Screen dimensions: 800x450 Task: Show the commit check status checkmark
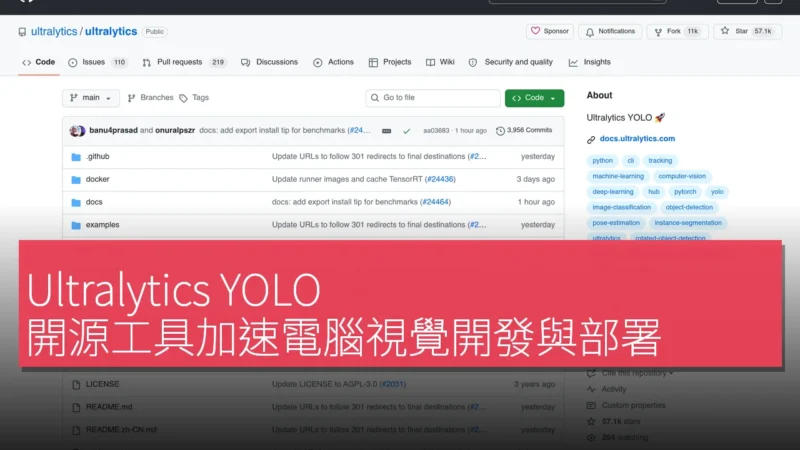407,131
